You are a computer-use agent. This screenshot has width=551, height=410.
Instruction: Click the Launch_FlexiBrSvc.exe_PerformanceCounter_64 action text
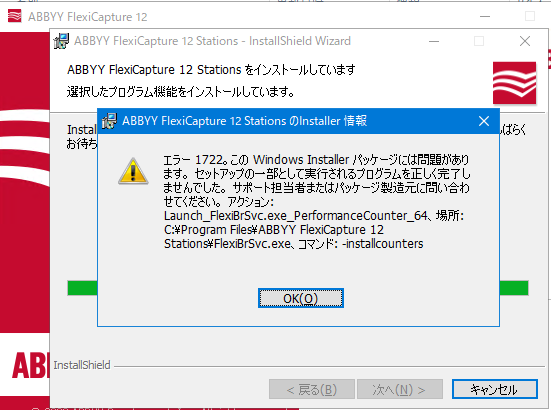296,216
